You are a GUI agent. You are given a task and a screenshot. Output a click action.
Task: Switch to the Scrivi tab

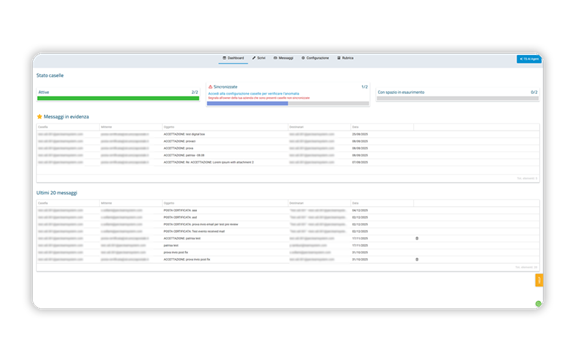coord(259,58)
